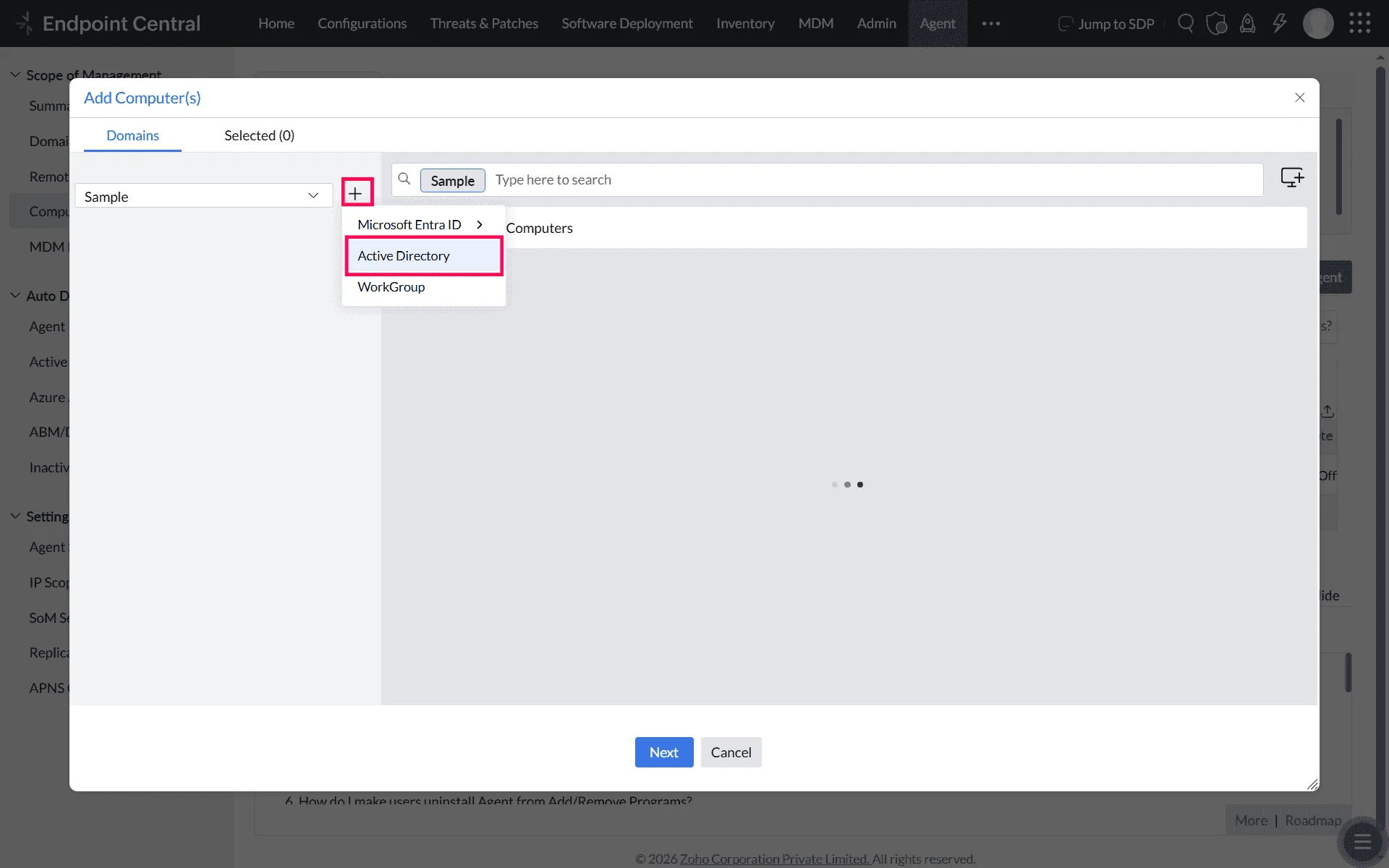
Task: Open the Home menu
Action: click(x=276, y=23)
